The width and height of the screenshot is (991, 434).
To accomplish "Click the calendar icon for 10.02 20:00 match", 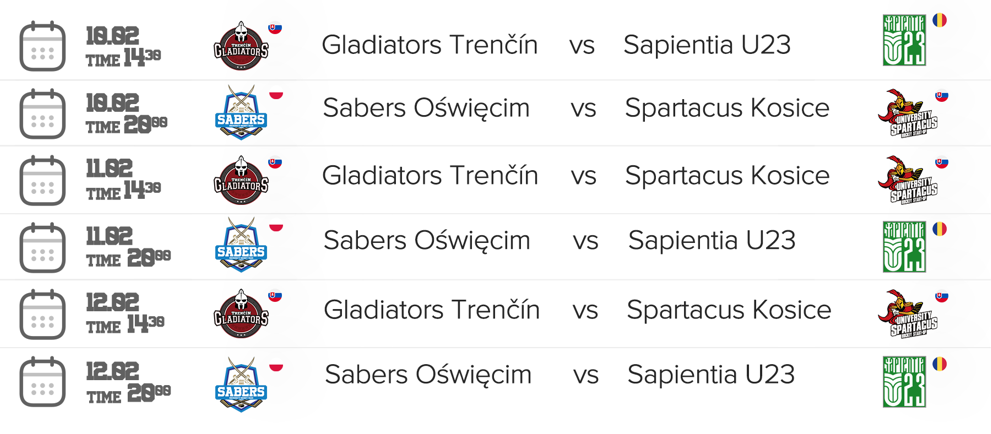I will [43, 113].
